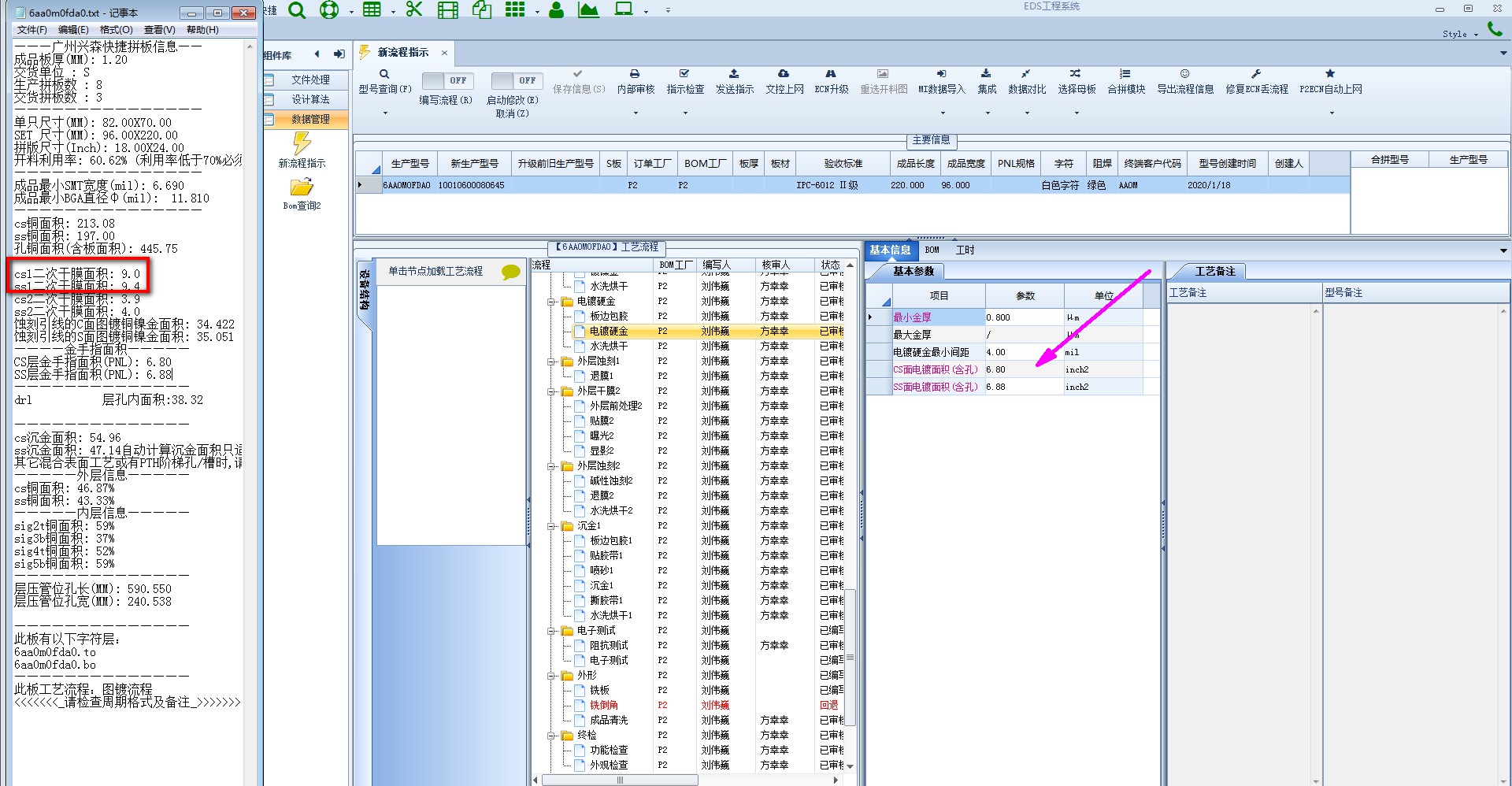Click the green scissors quick-access icon
The height and width of the screenshot is (786, 1512).
tap(414, 9)
